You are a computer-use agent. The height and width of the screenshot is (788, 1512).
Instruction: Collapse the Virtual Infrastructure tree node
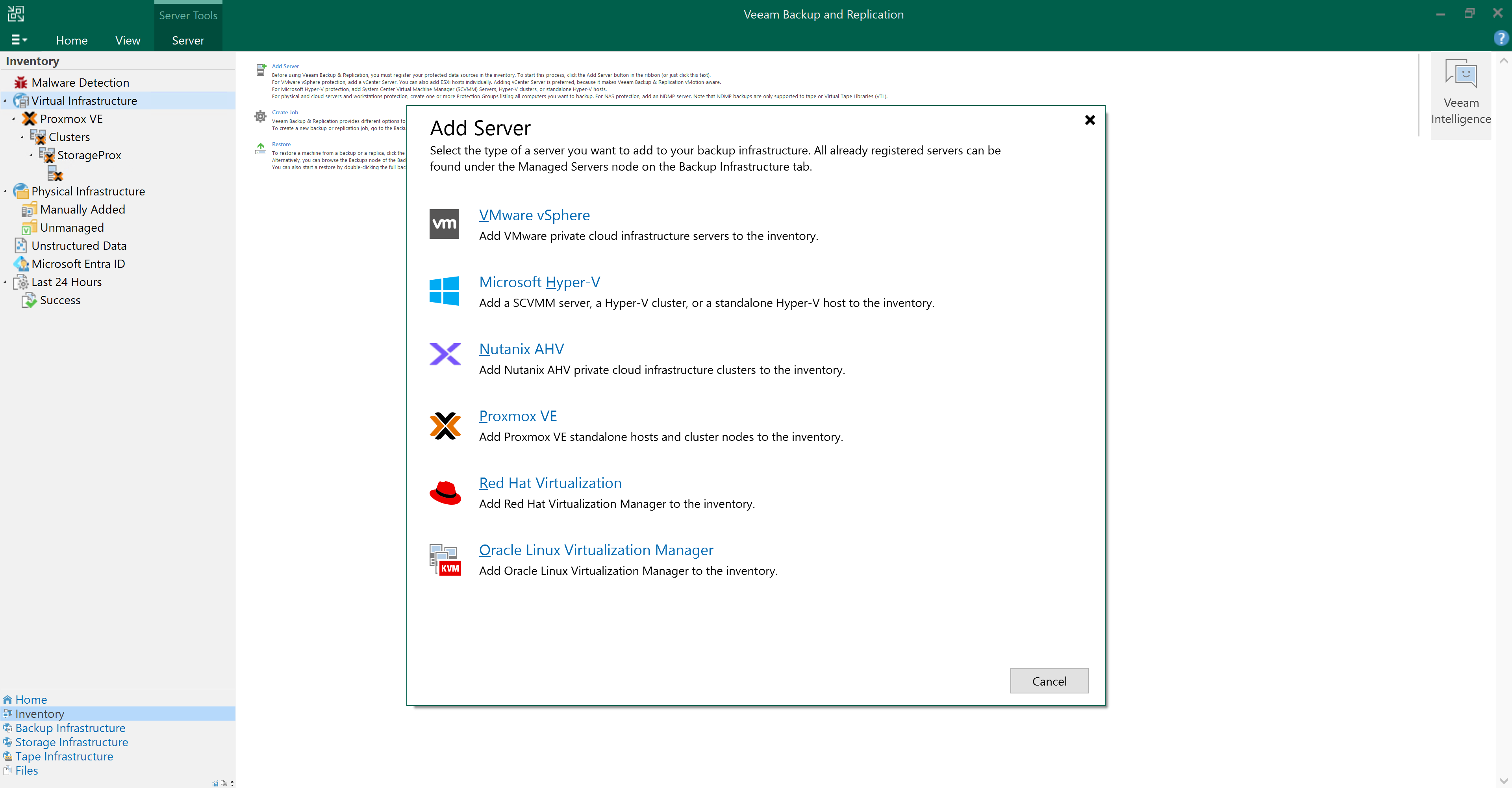pos(5,101)
